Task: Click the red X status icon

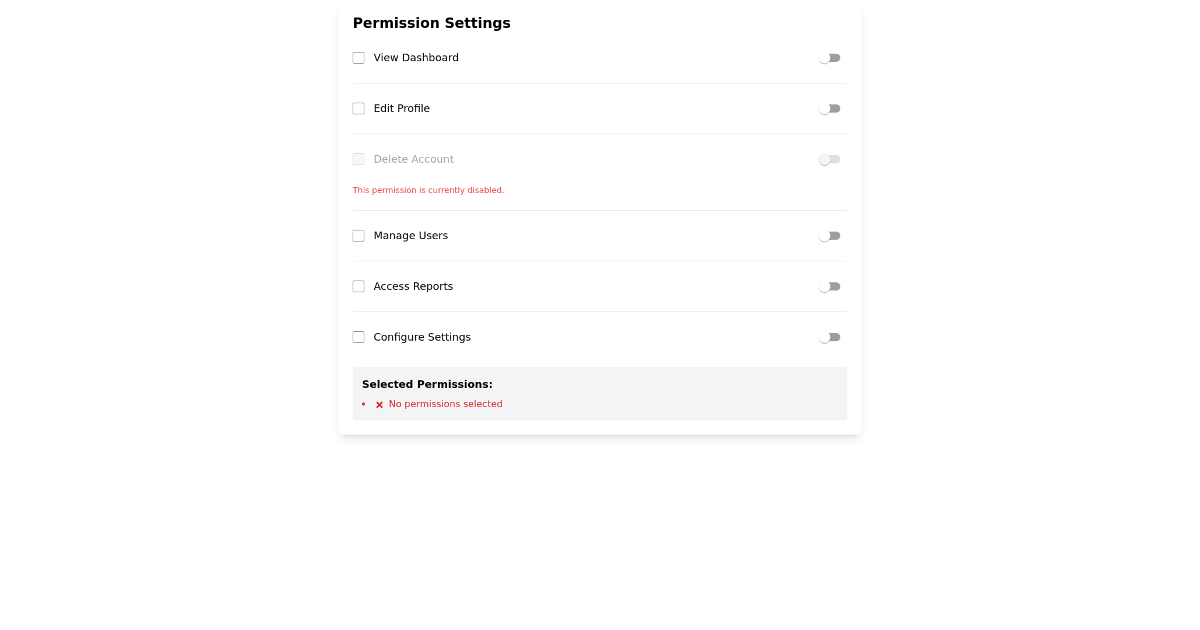Action: tap(379, 404)
